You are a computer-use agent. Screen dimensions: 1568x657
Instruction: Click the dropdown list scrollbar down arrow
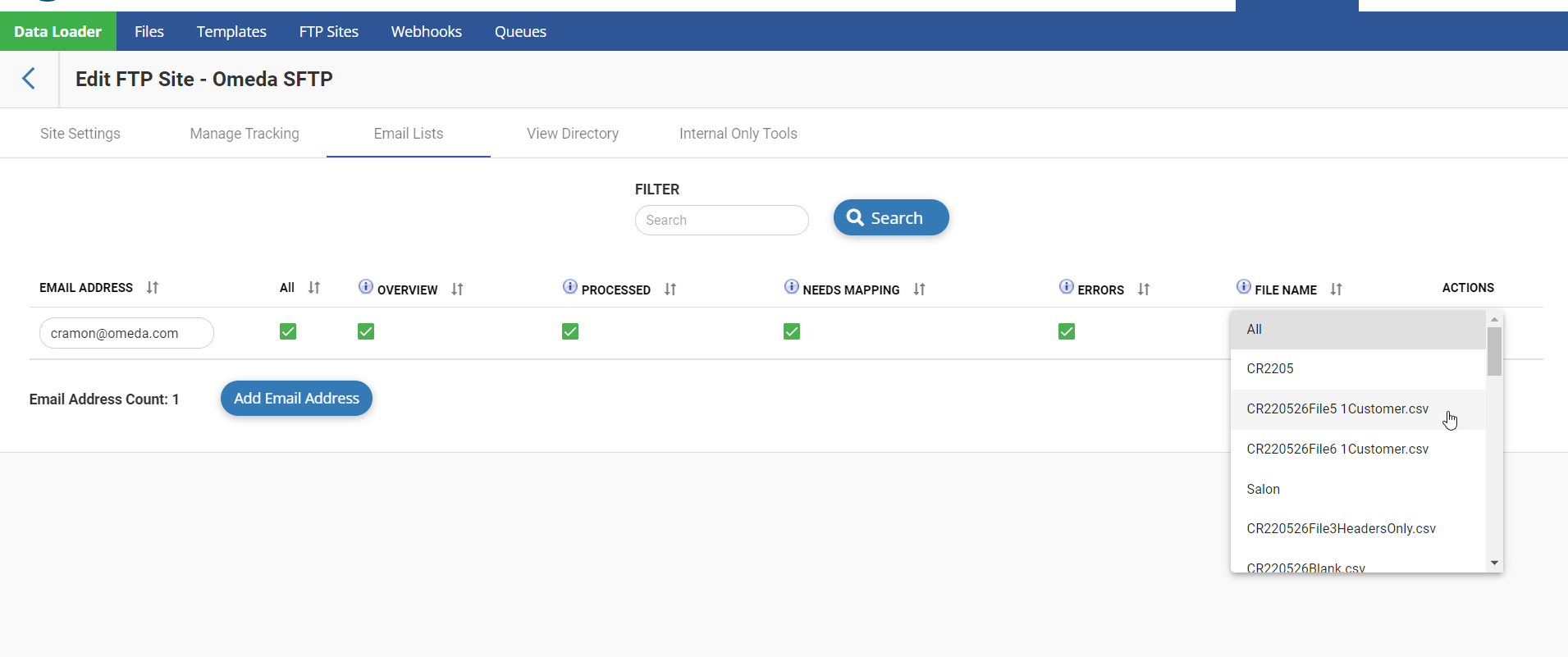coord(1494,563)
